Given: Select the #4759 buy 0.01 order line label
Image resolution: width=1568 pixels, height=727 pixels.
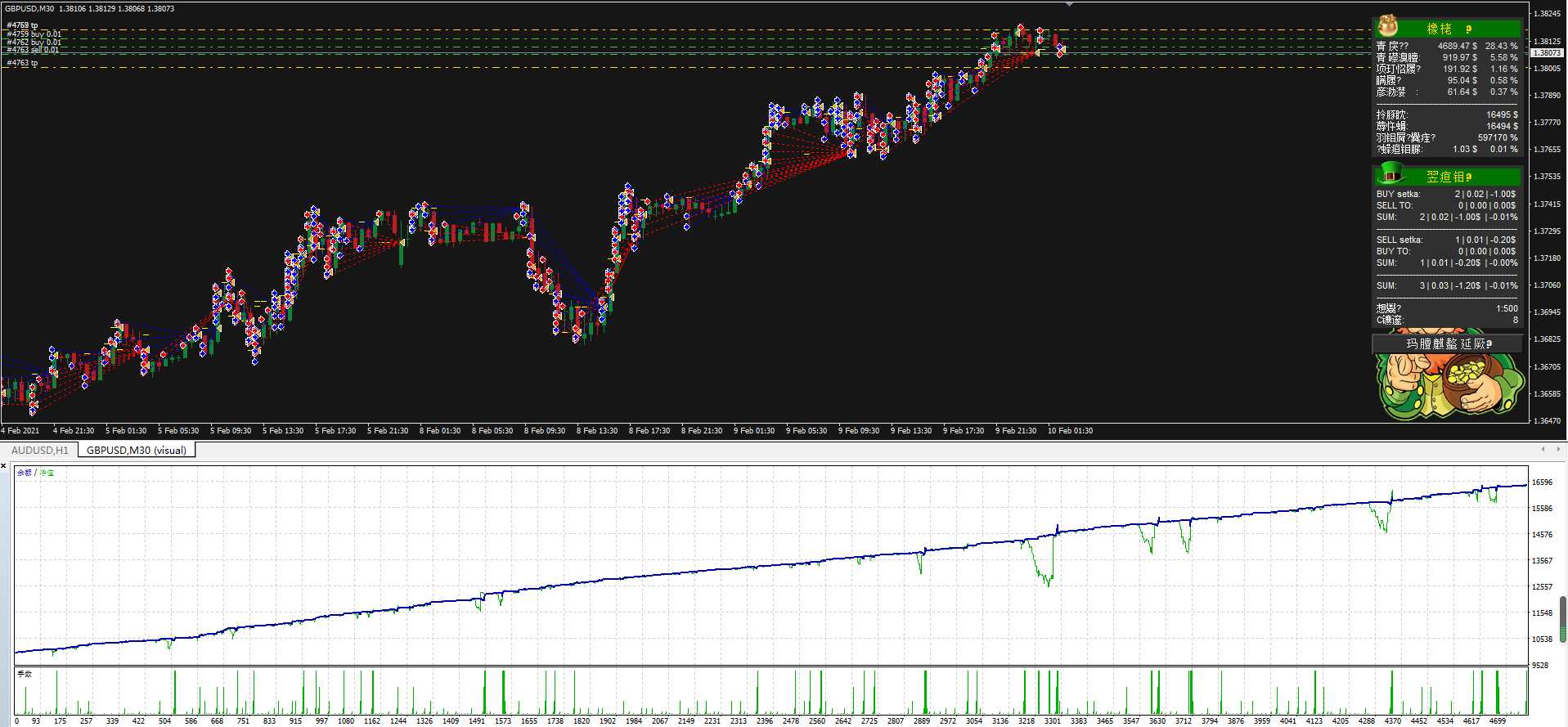Looking at the screenshot, I should (34, 34).
